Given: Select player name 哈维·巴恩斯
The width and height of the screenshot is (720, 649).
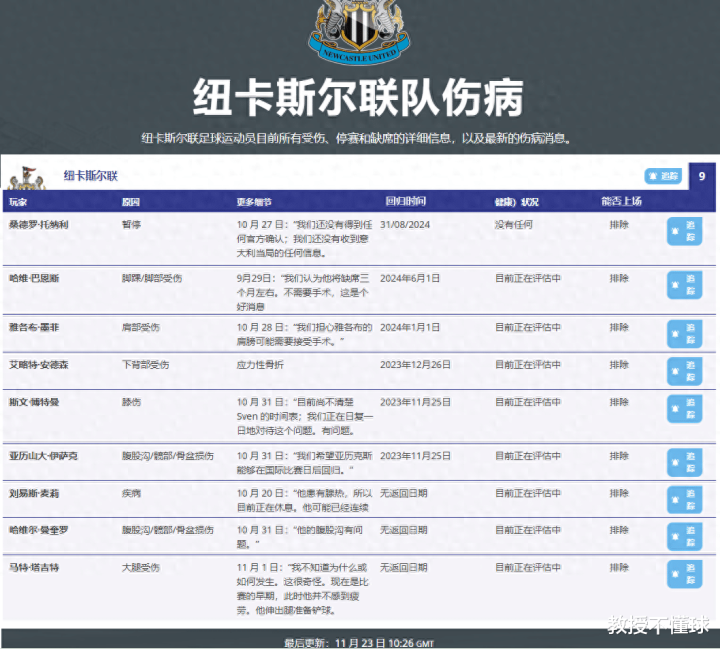Looking at the screenshot, I should tap(34, 278).
